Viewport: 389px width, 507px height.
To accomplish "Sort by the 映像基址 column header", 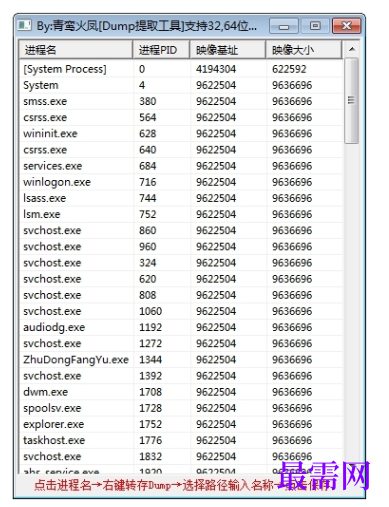I will (x=228, y=50).
